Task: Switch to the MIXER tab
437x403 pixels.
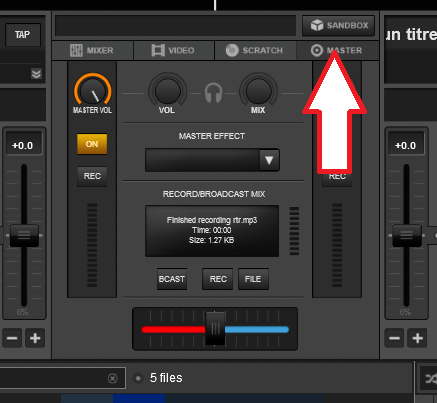Action: click(92, 51)
